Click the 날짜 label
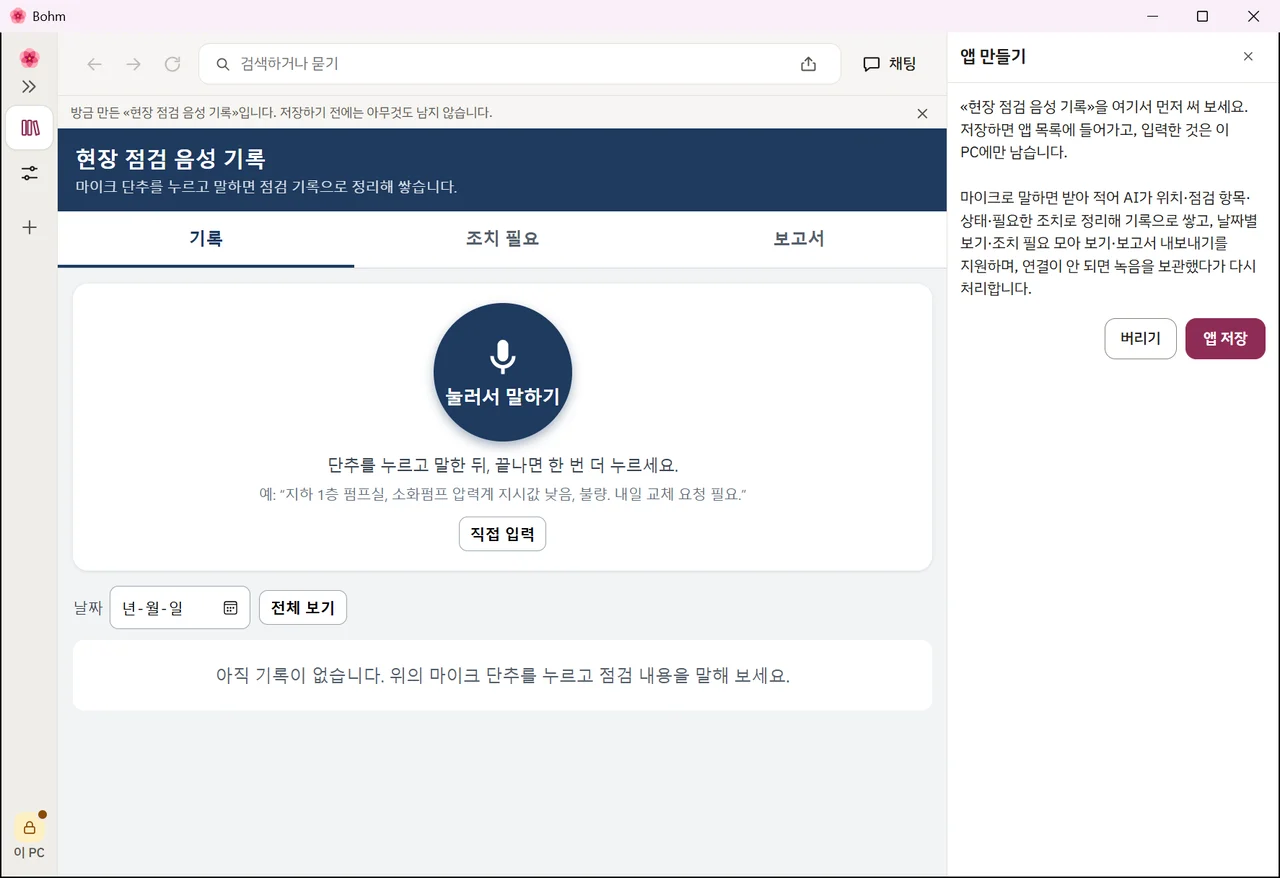The width and height of the screenshot is (1280, 878). [88, 608]
